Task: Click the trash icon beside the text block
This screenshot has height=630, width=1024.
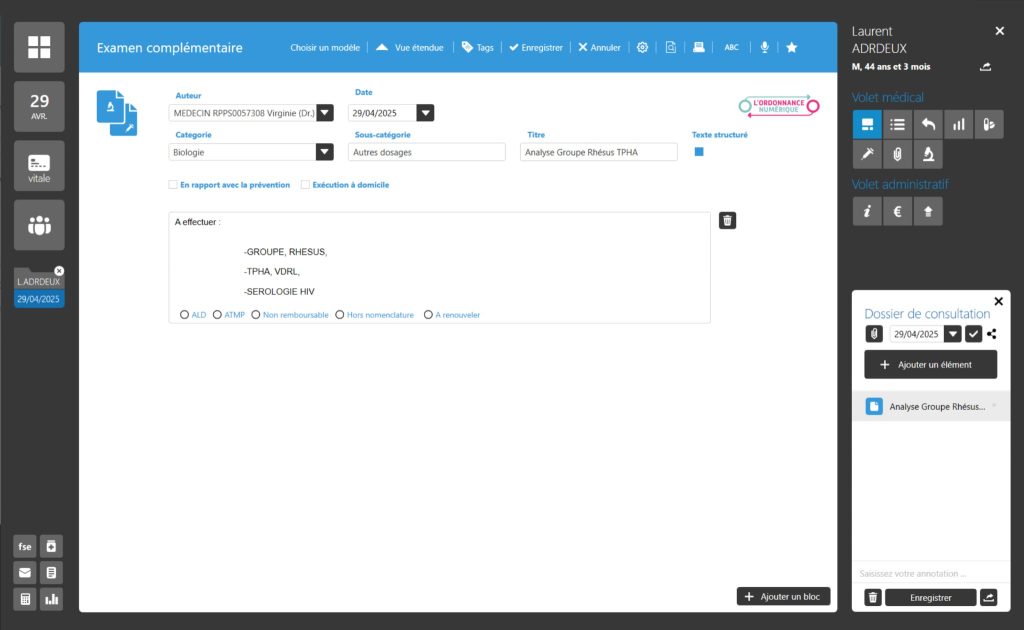Action: (x=728, y=221)
